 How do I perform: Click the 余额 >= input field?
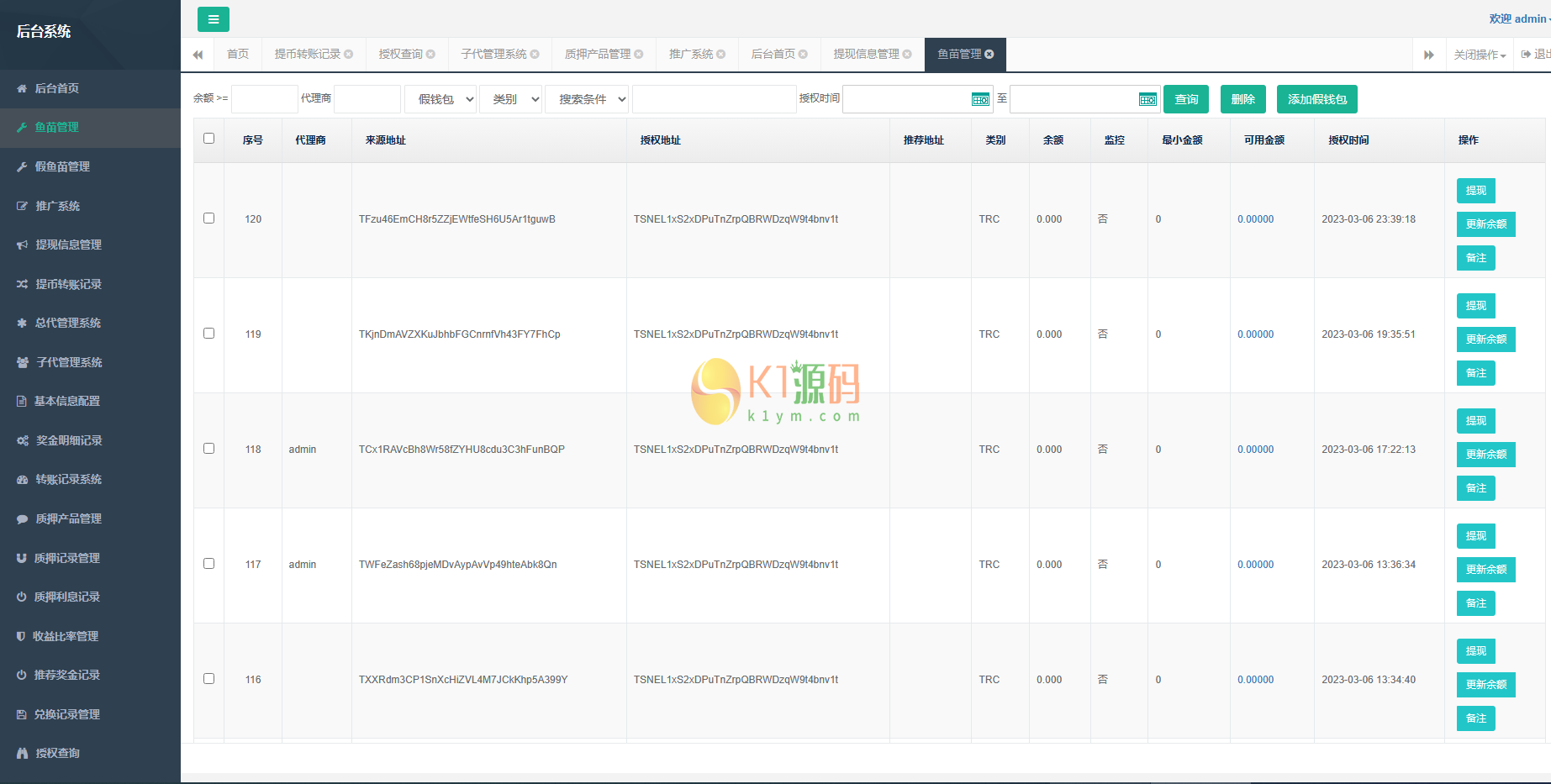264,99
